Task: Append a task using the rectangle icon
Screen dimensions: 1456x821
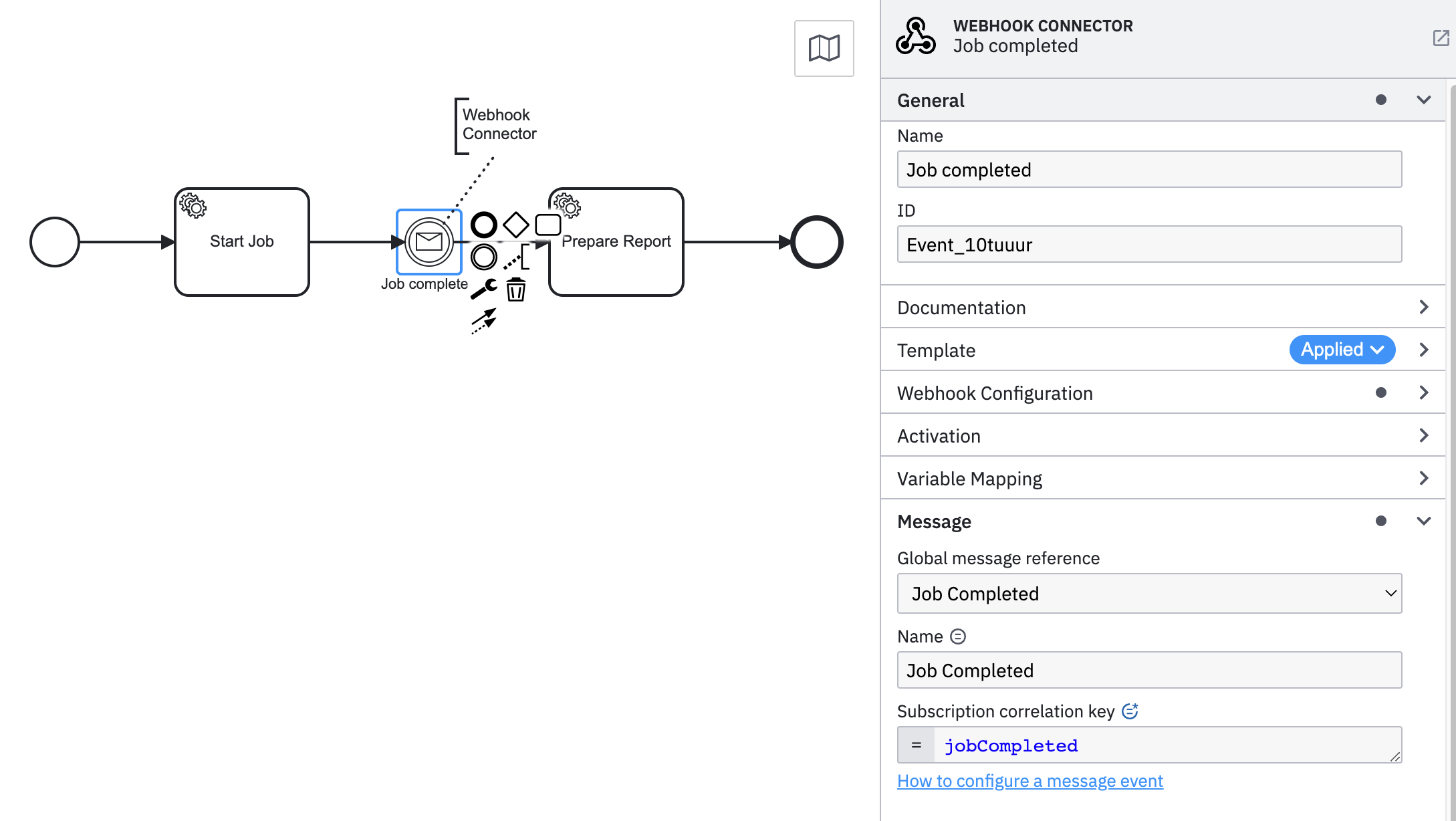Action: tap(548, 224)
